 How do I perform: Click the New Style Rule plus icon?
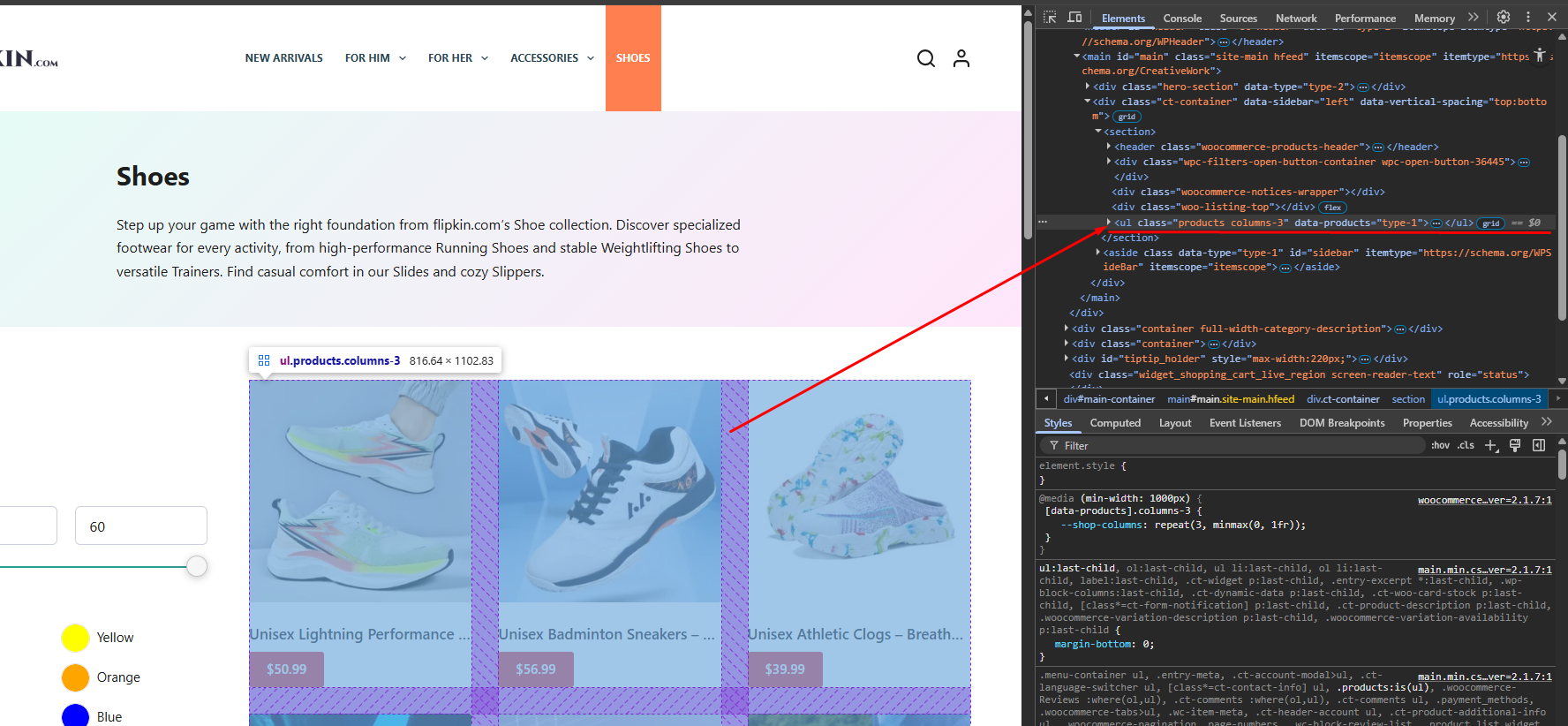(x=1491, y=445)
